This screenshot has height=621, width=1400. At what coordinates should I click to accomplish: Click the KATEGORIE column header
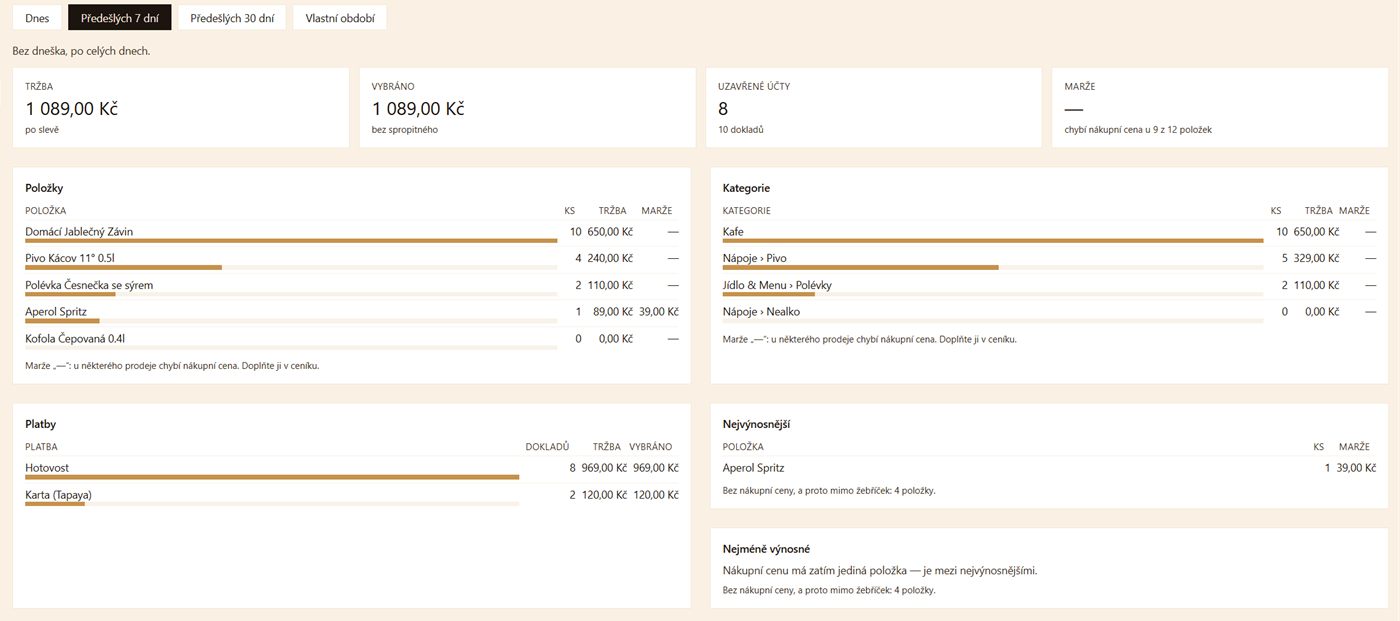tap(746, 211)
